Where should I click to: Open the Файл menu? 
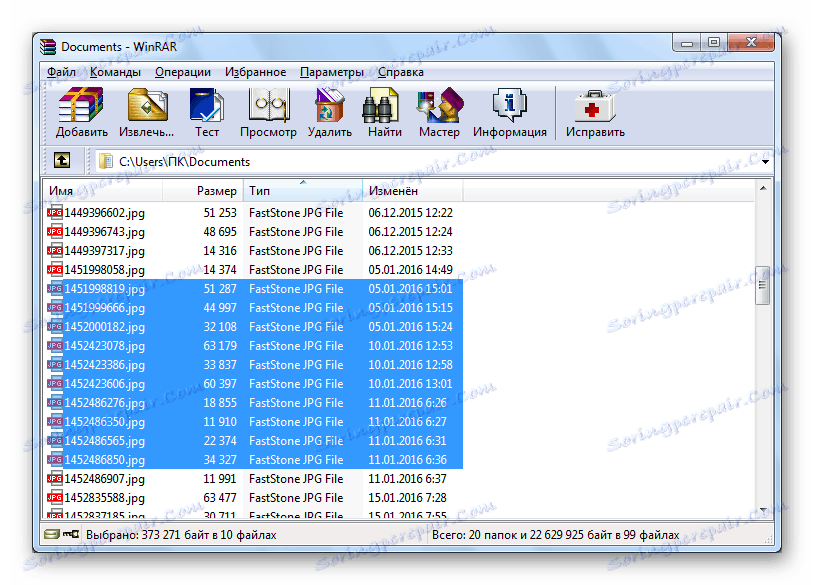click(61, 72)
